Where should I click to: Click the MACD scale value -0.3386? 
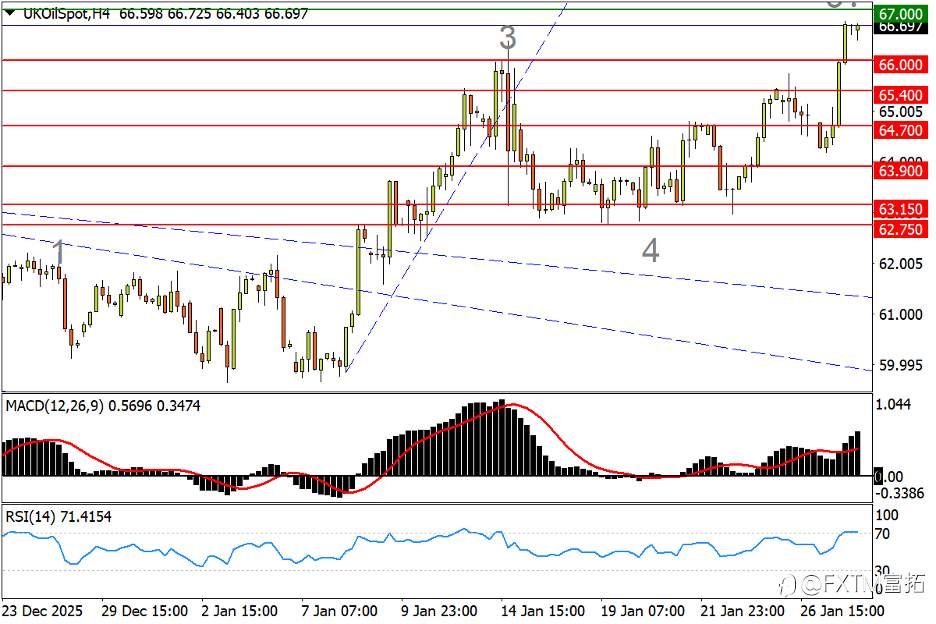900,493
